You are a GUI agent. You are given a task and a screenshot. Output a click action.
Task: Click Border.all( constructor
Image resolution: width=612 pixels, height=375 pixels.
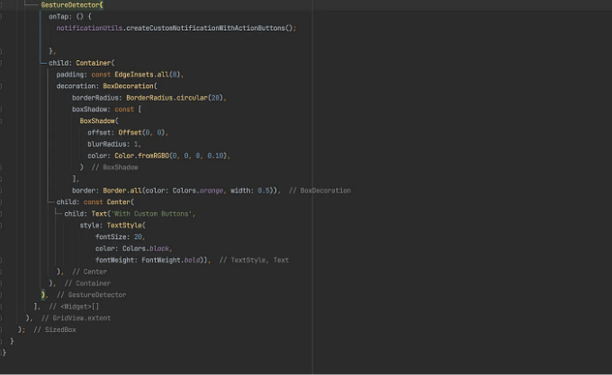[x=124, y=190]
